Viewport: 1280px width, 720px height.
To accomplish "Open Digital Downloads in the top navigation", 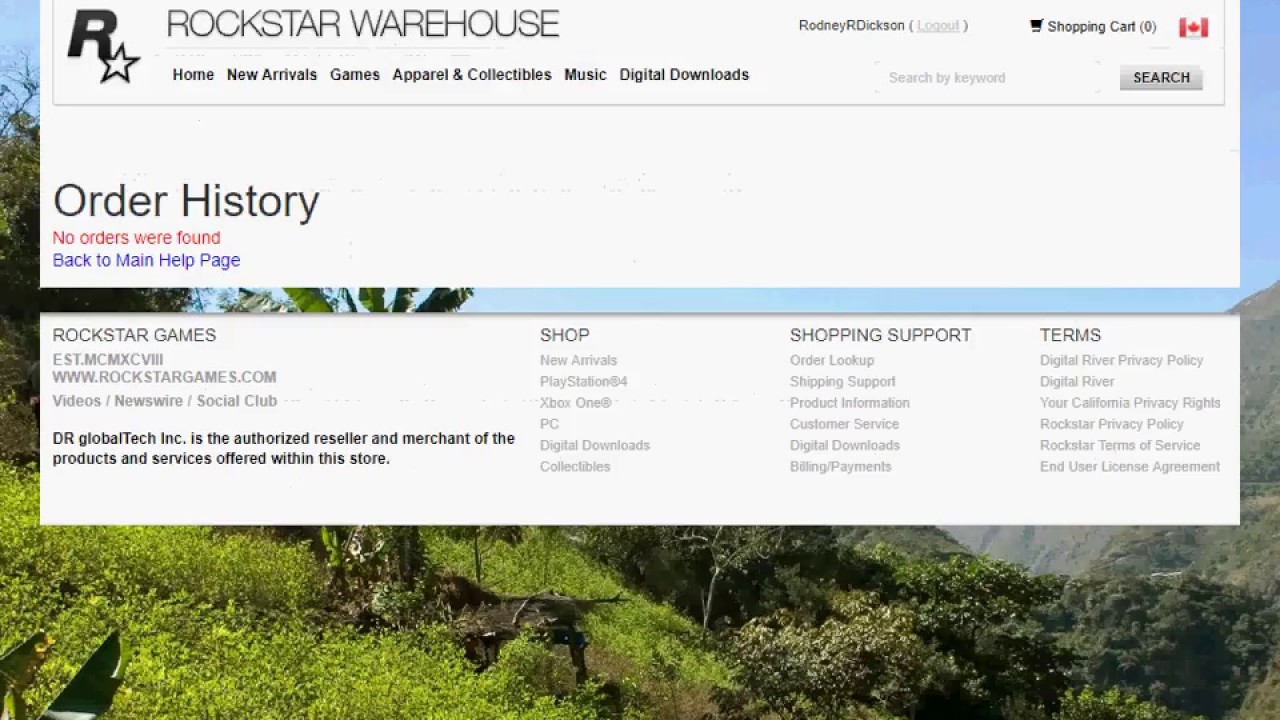I will (x=684, y=75).
